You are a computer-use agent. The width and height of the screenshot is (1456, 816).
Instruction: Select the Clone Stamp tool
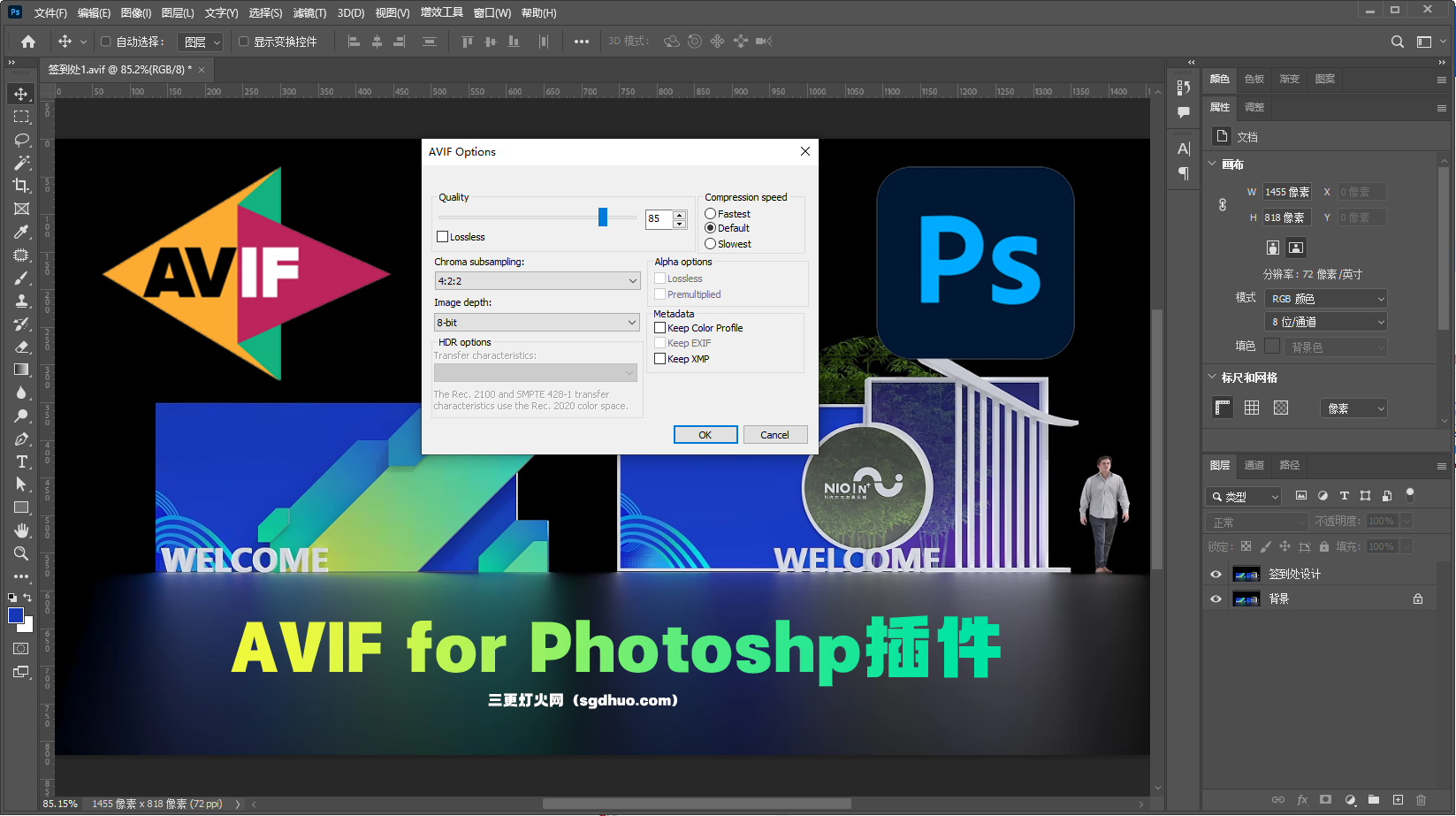click(x=21, y=301)
